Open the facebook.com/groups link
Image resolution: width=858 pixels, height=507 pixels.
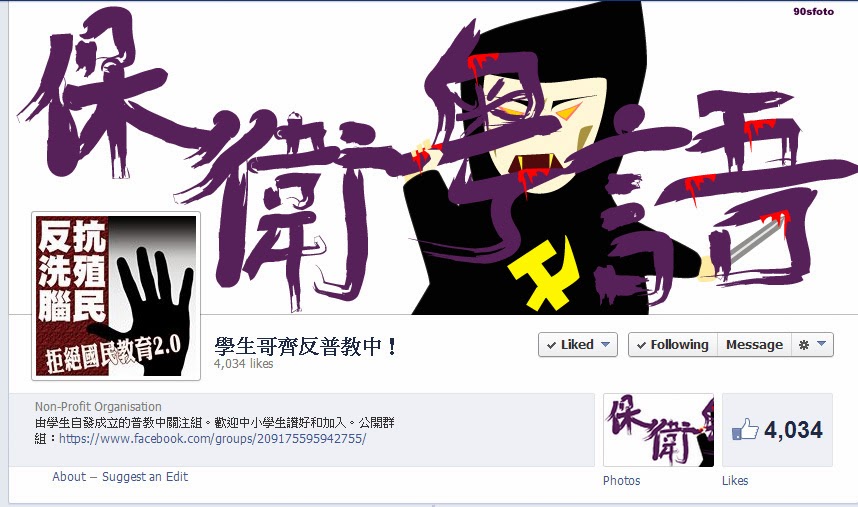(212, 439)
